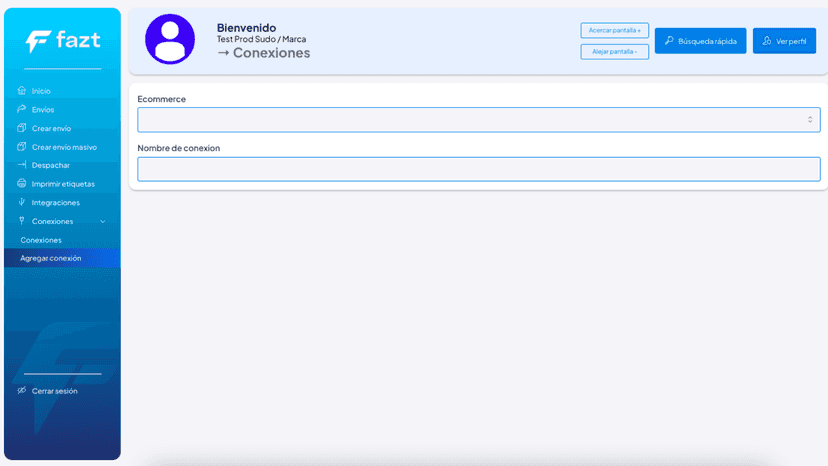Click the fazt logo in sidebar
This screenshot has width=828, height=466.
[x=63, y=41]
